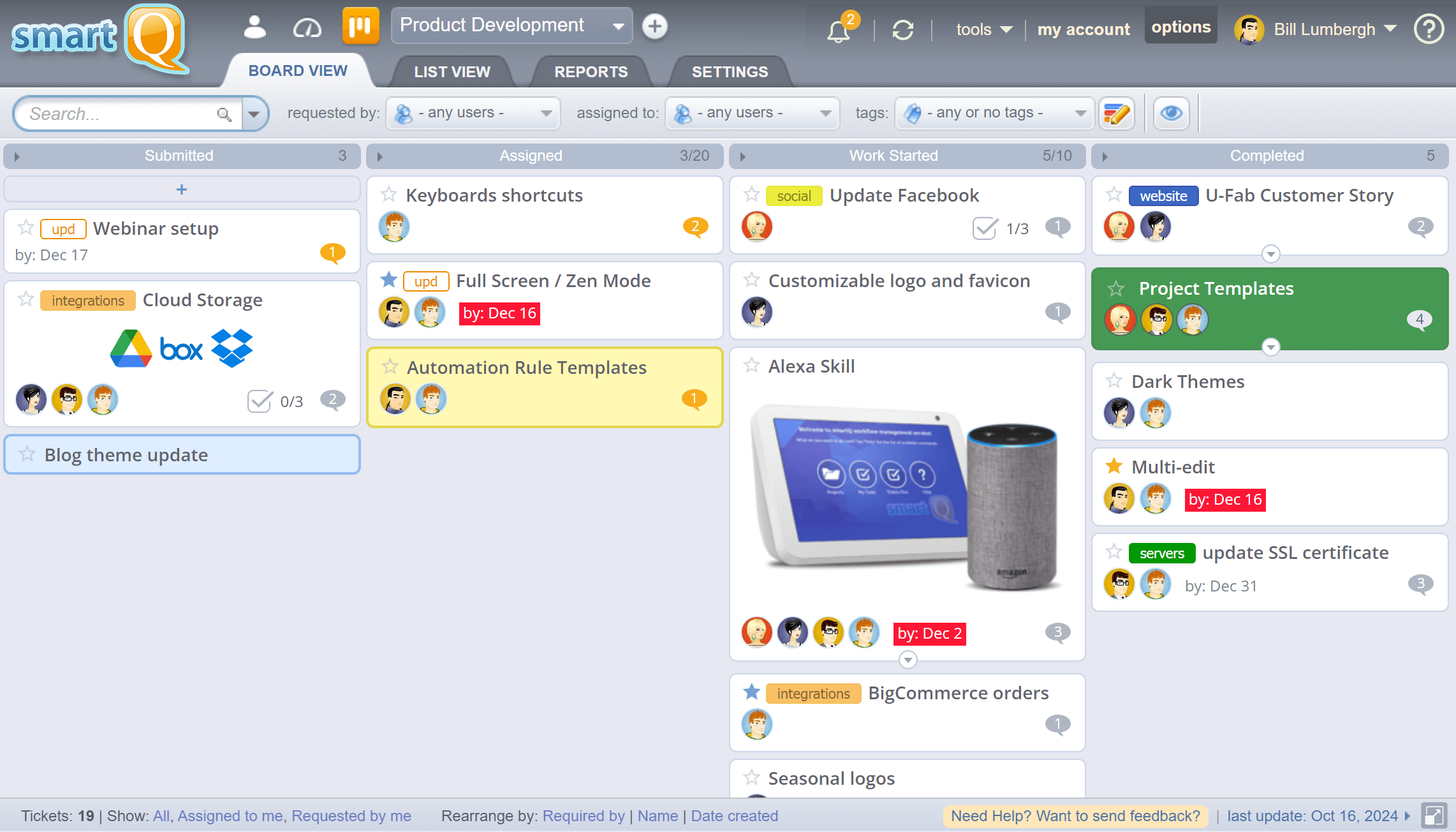Open comments on update SSL certificate
1456x832 pixels.
1420,584
